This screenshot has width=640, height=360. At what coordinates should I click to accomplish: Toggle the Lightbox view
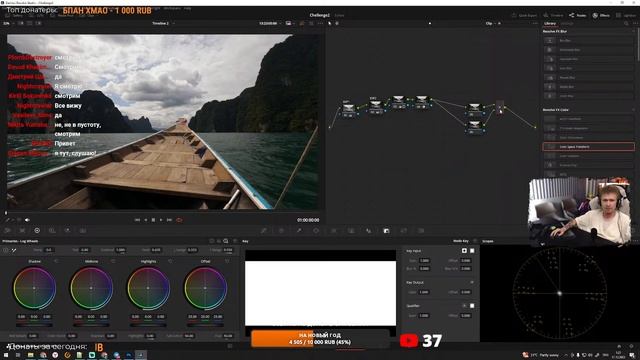point(626,16)
